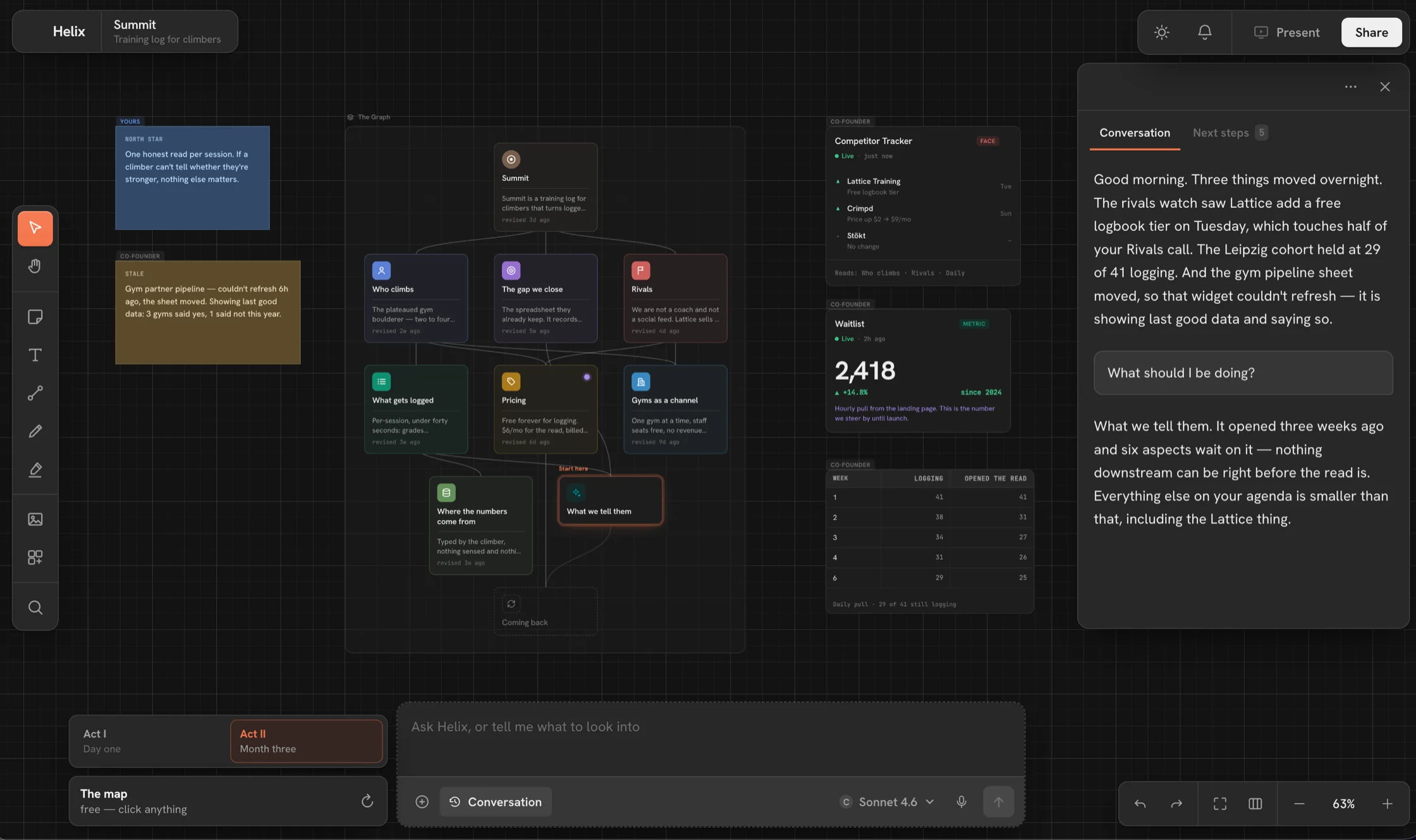This screenshot has height=840, width=1416.
Task: Open the What we tell them node
Action: click(610, 500)
